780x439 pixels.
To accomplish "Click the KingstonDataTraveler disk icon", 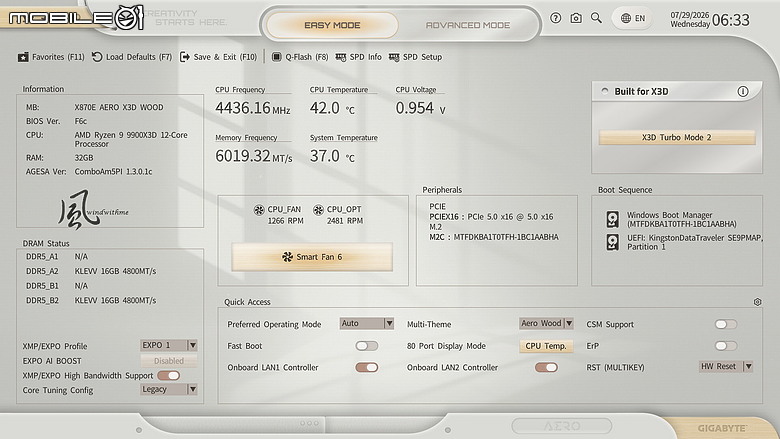I will [612, 242].
